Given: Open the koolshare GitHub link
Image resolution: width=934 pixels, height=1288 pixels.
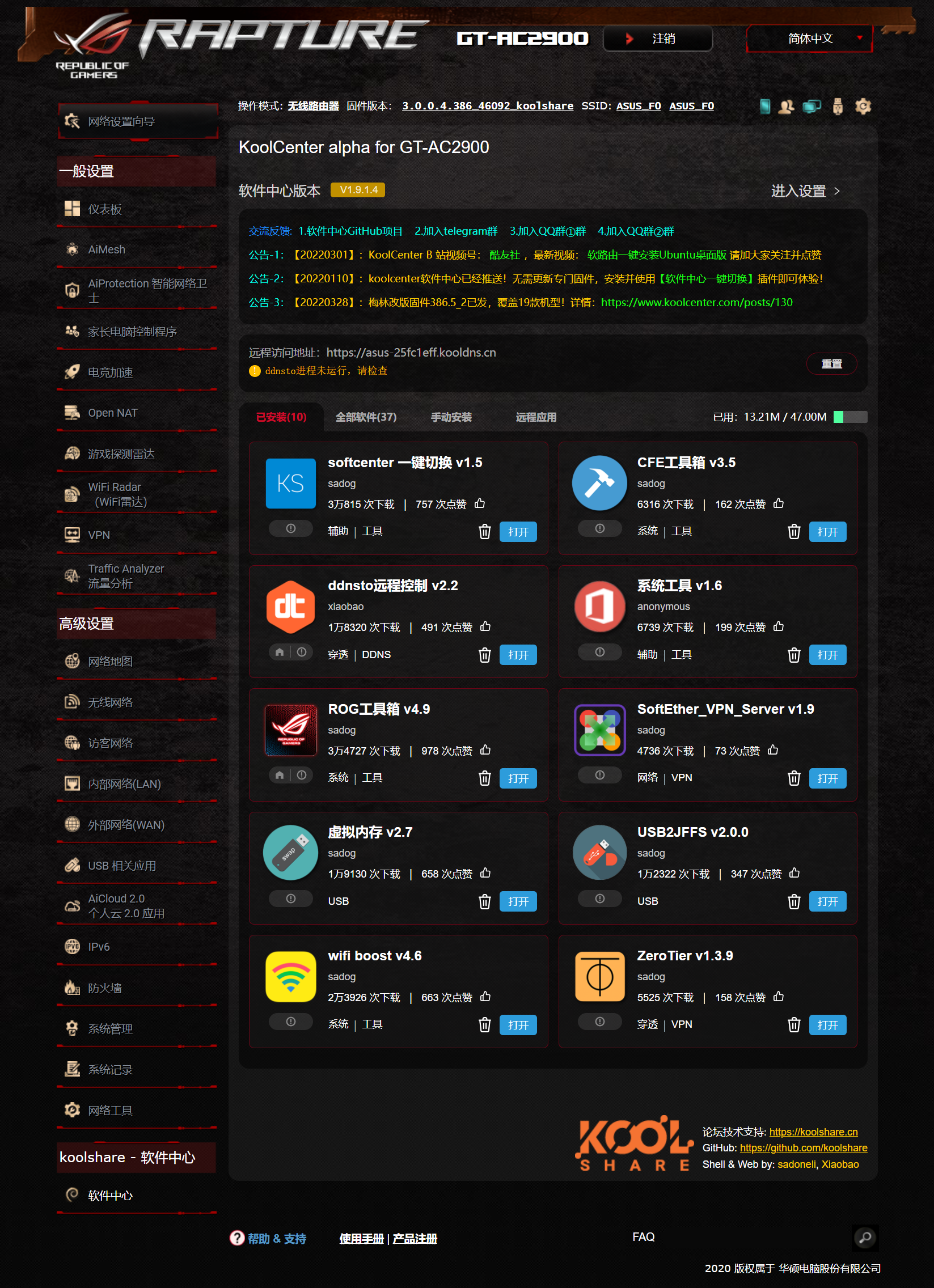Looking at the screenshot, I should (803, 1148).
